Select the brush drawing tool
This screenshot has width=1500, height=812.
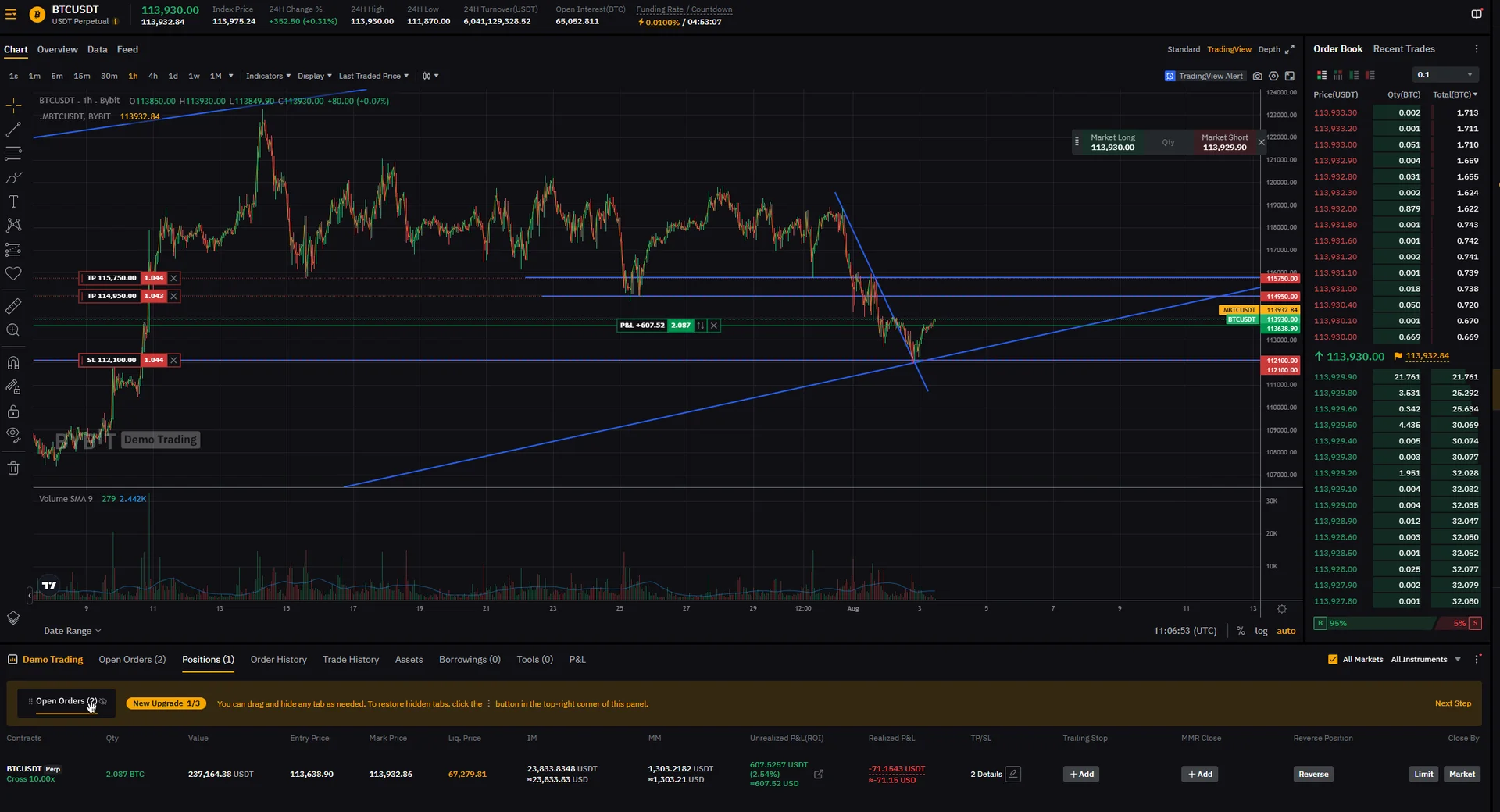coord(13,177)
